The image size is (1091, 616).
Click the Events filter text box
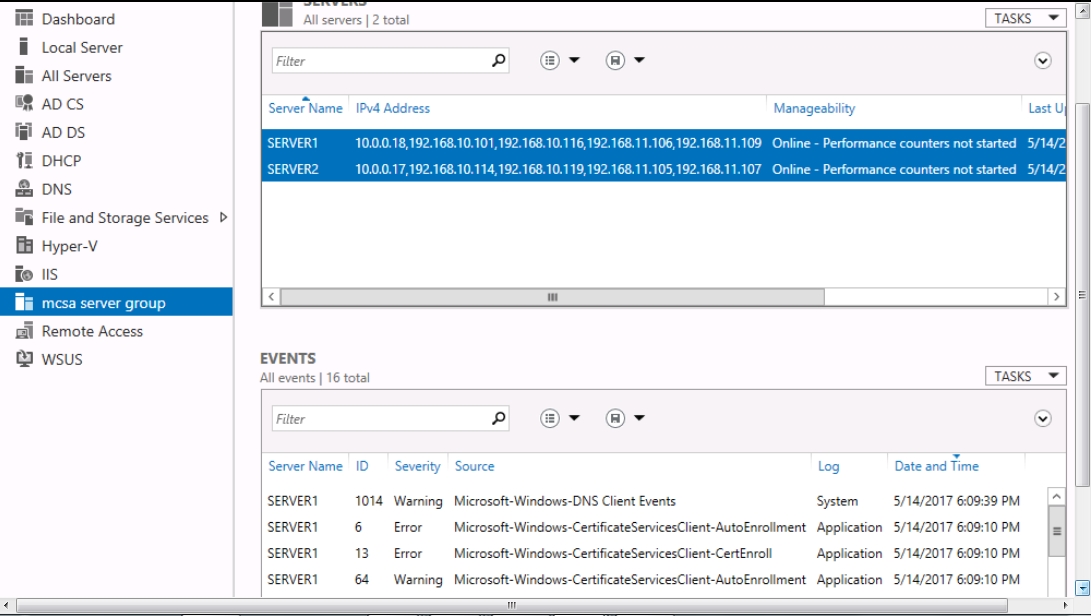[381, 418]
